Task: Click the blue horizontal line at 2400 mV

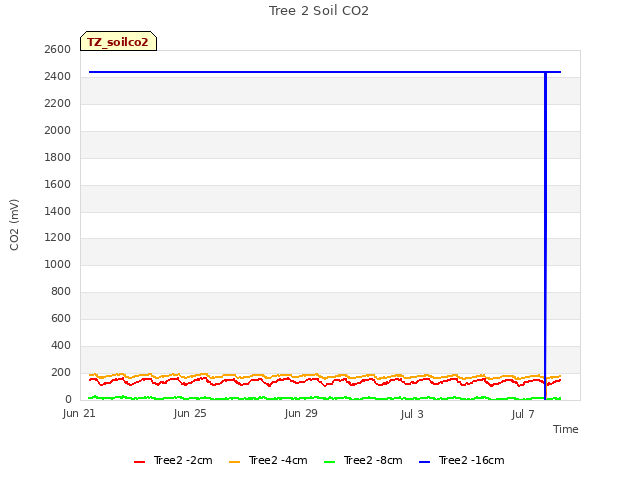Action: pyautogui.click(x=325, y=72)
